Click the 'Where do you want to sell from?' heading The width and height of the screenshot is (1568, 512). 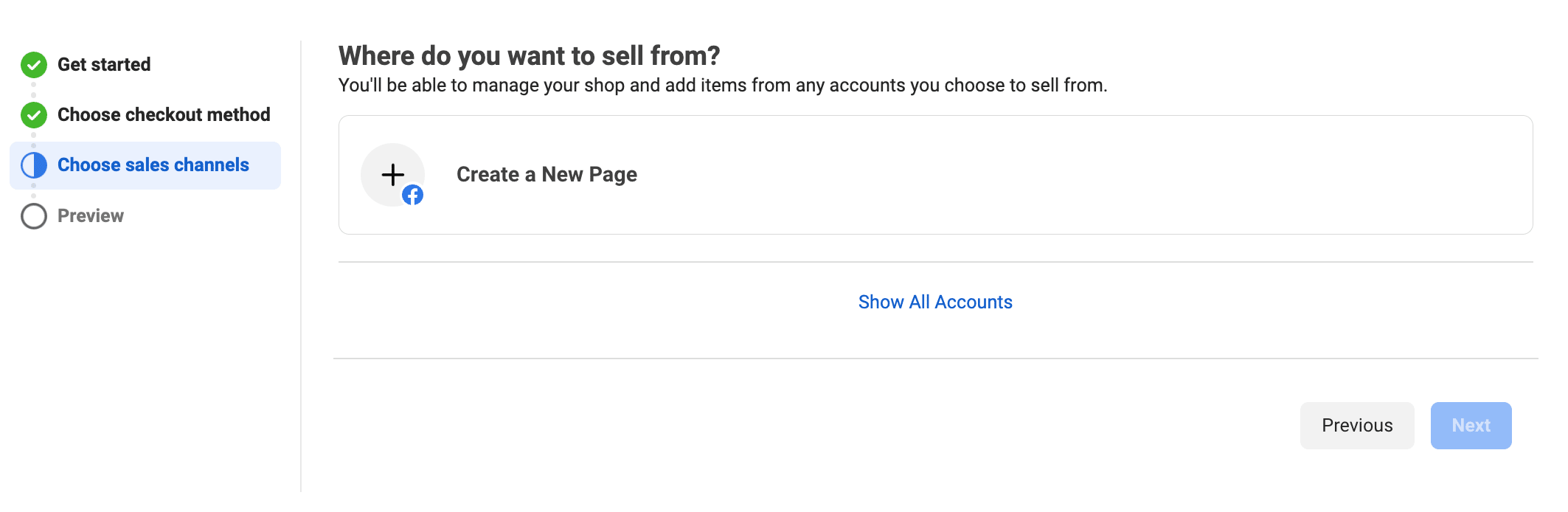tap(529, 56)
